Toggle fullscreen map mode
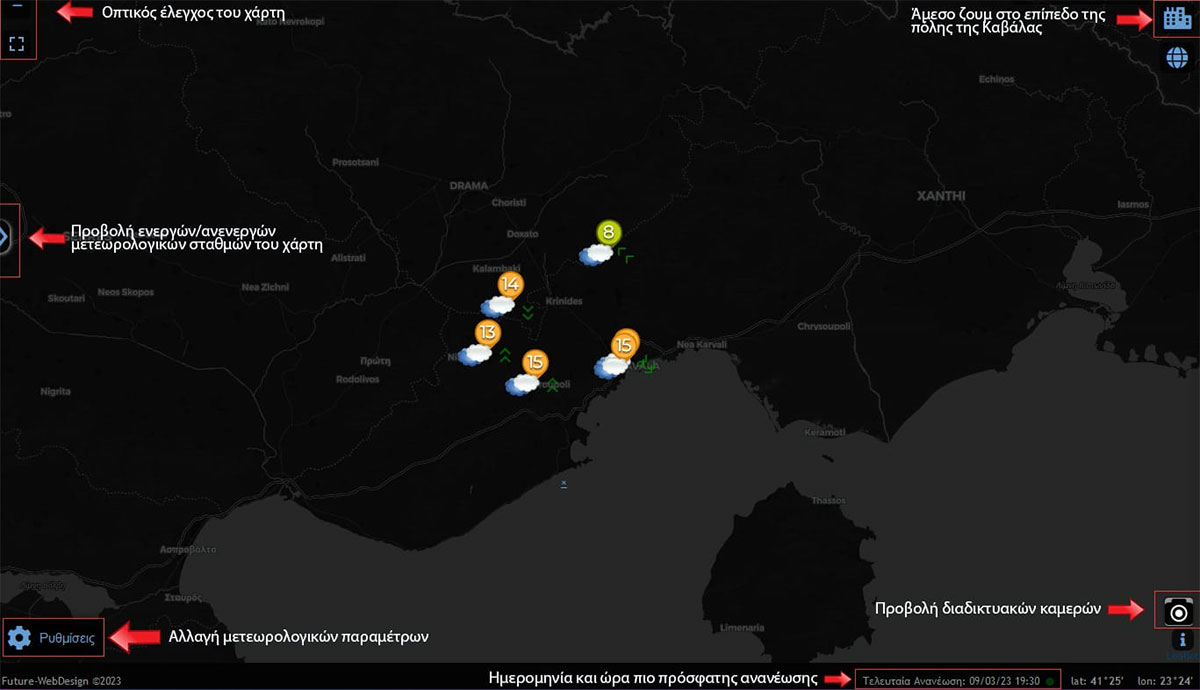The width and height of the screenshot is (1200, 690). point(17,44)
